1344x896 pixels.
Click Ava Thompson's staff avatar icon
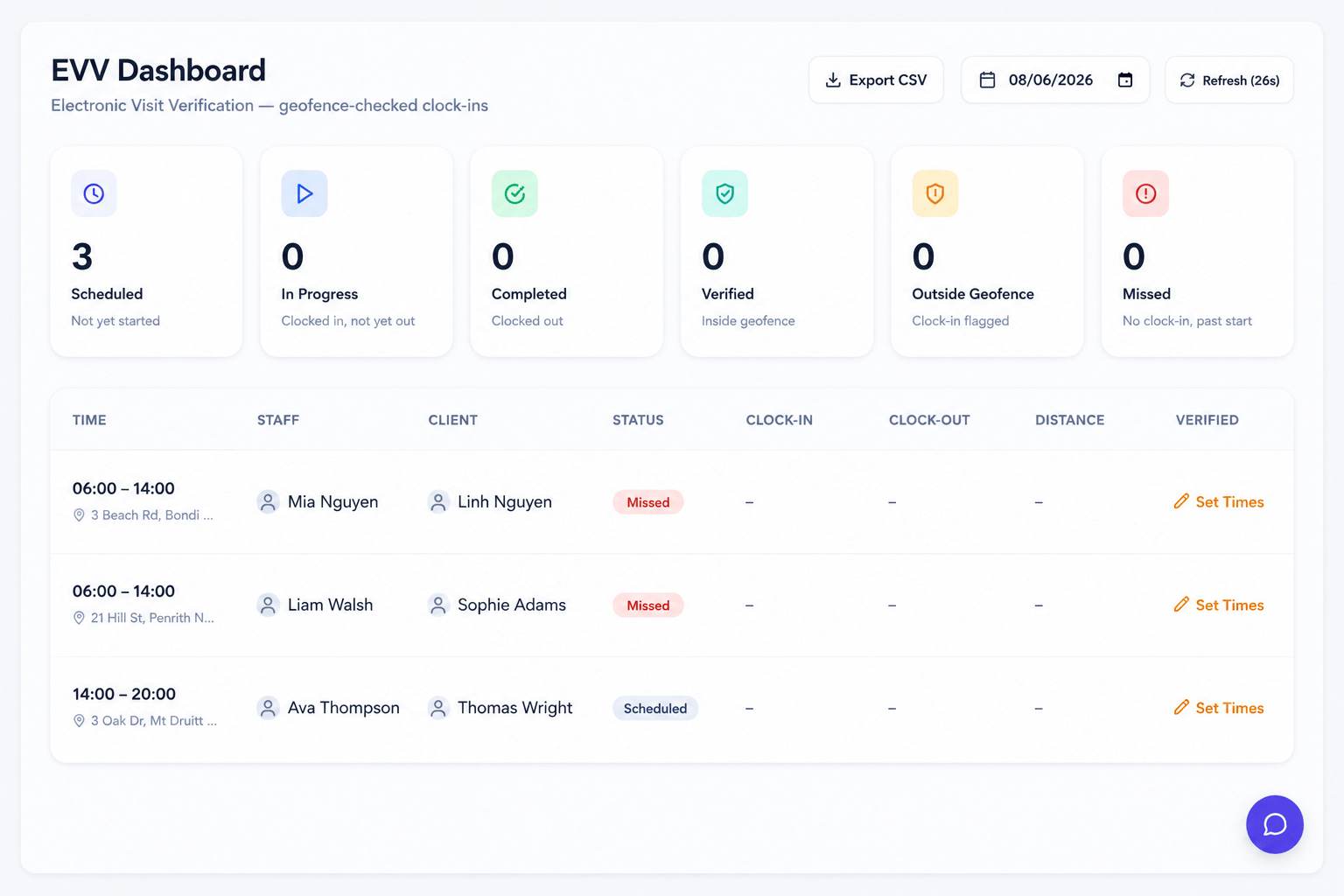click(x=268, y=708)
